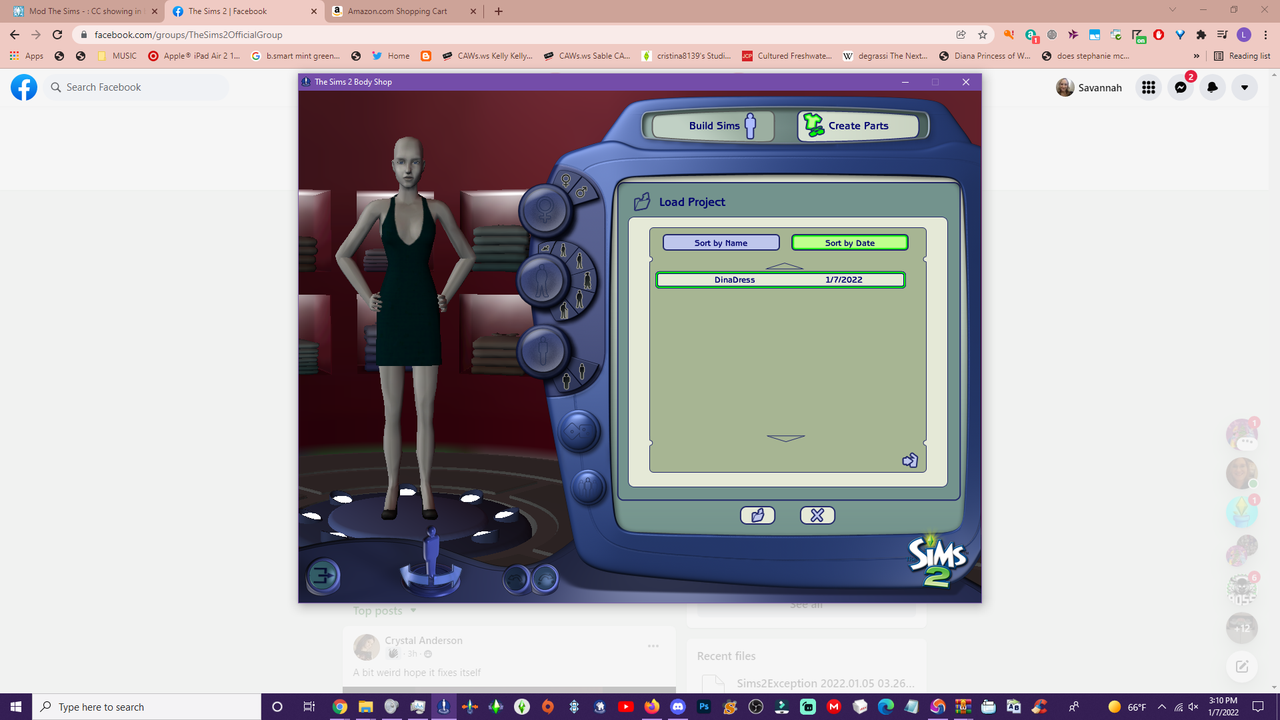This screenshot has height=720, width=1280.
Task: Open the Facebook account dropdown
Action: (1244, 88)
